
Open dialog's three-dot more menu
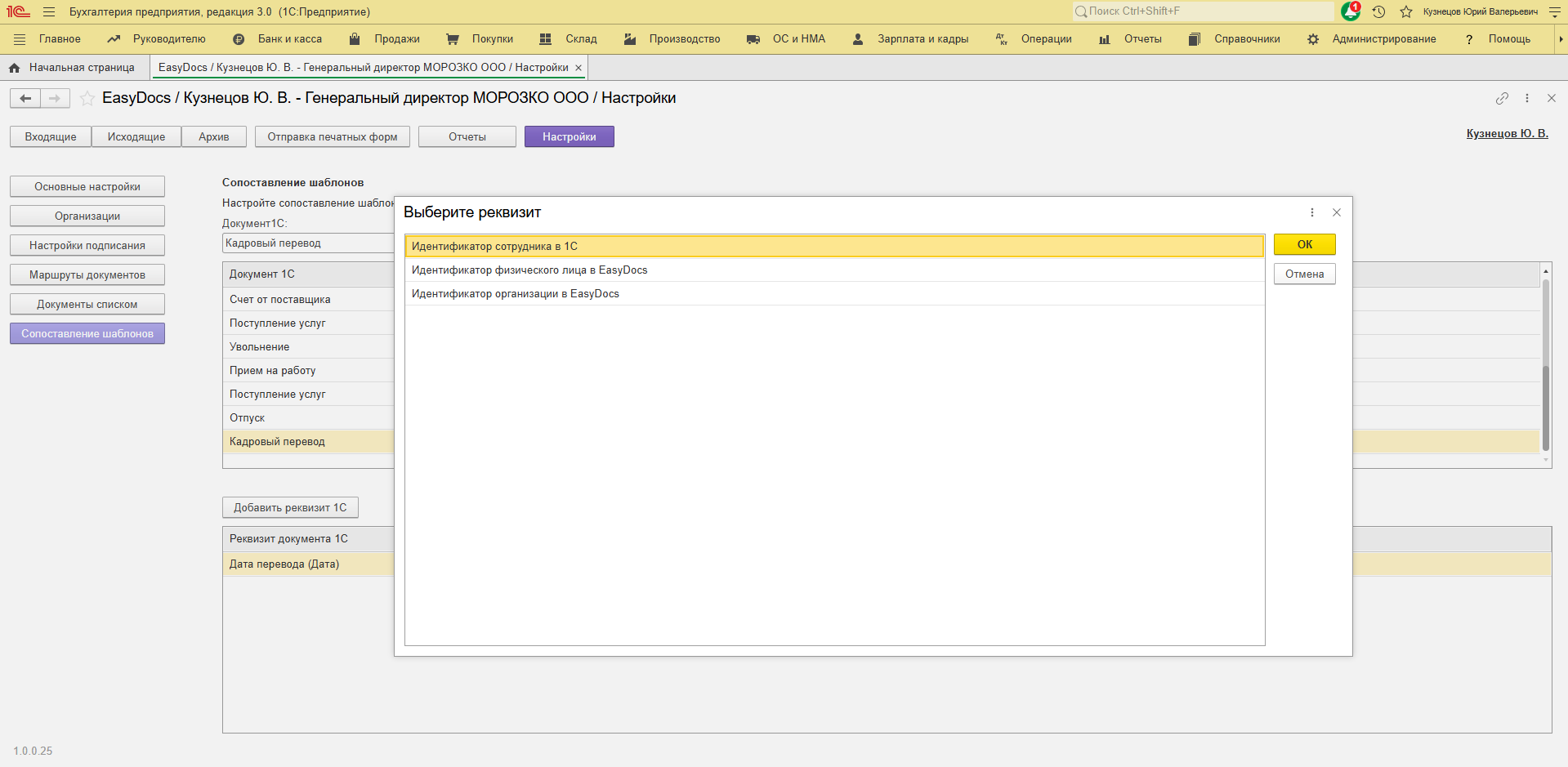pyautogui.click(x=1312, y=212)
